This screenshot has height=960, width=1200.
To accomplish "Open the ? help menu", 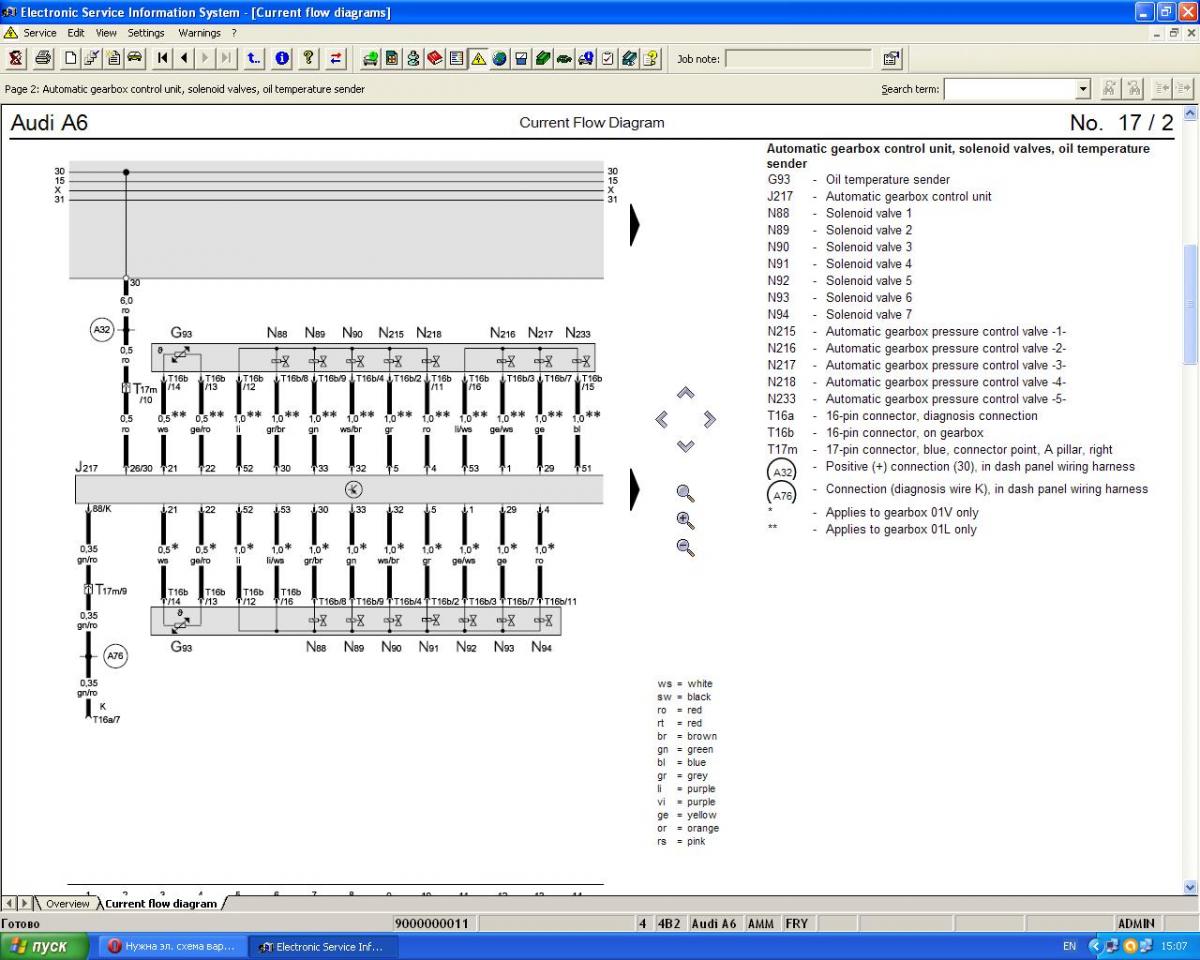I will pos(234,33).
